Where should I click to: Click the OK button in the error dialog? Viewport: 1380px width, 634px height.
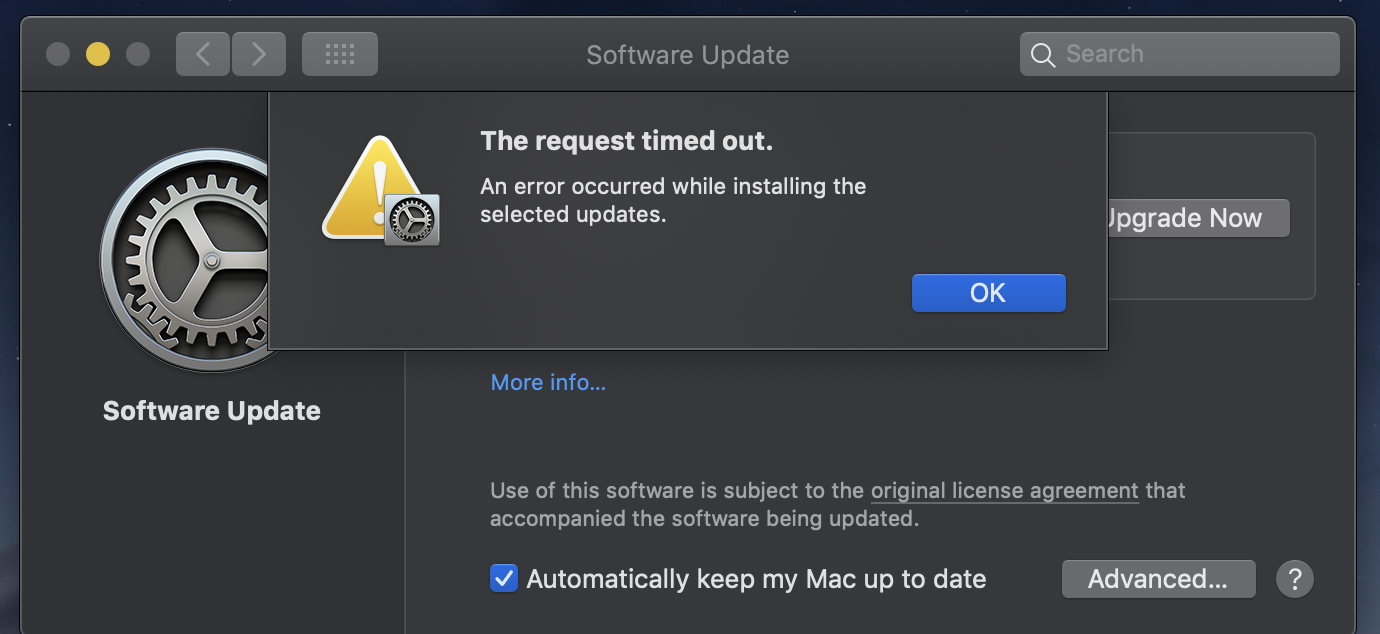pyautogui.click(x=988, y=293)
